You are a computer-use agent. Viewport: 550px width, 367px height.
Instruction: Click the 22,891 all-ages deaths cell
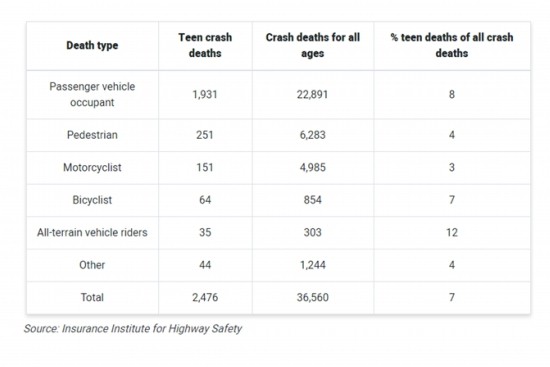click(313, 94)
